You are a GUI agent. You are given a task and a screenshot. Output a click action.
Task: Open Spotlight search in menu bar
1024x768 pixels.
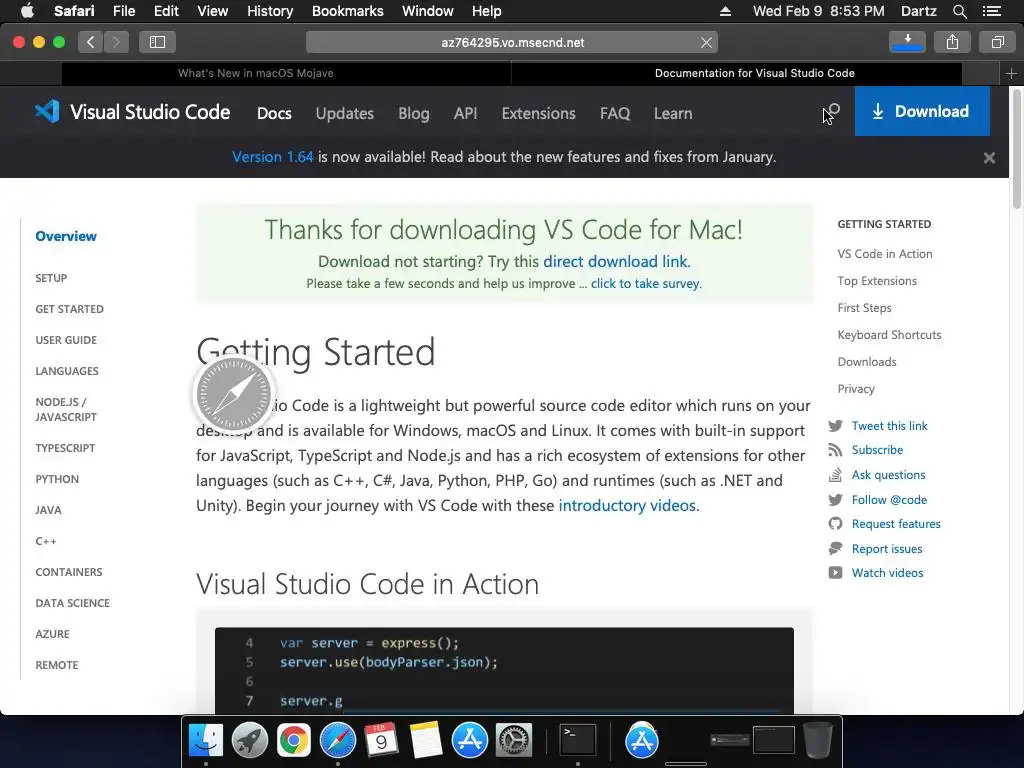[x=959, y=11]
